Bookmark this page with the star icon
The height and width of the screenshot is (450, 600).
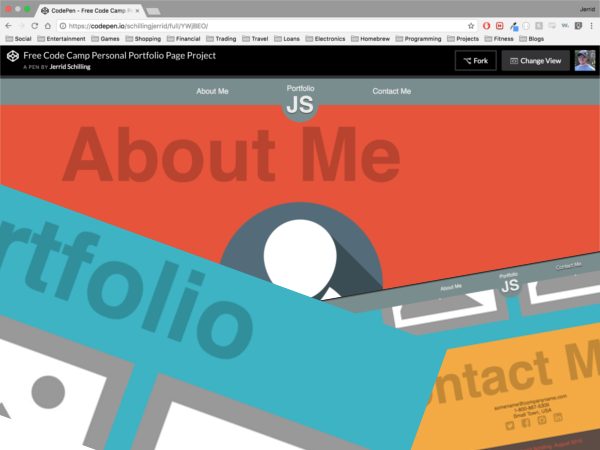click(471, 25)
